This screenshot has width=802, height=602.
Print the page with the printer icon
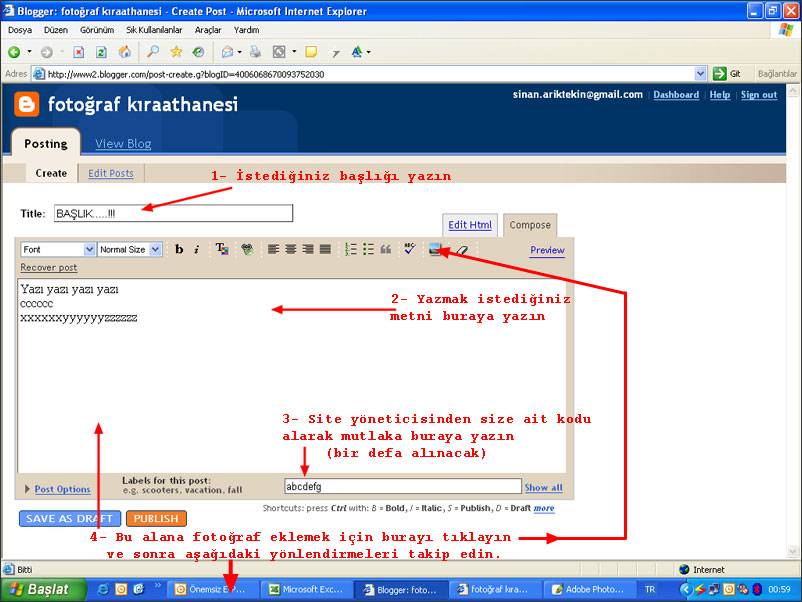click(255, 52)
